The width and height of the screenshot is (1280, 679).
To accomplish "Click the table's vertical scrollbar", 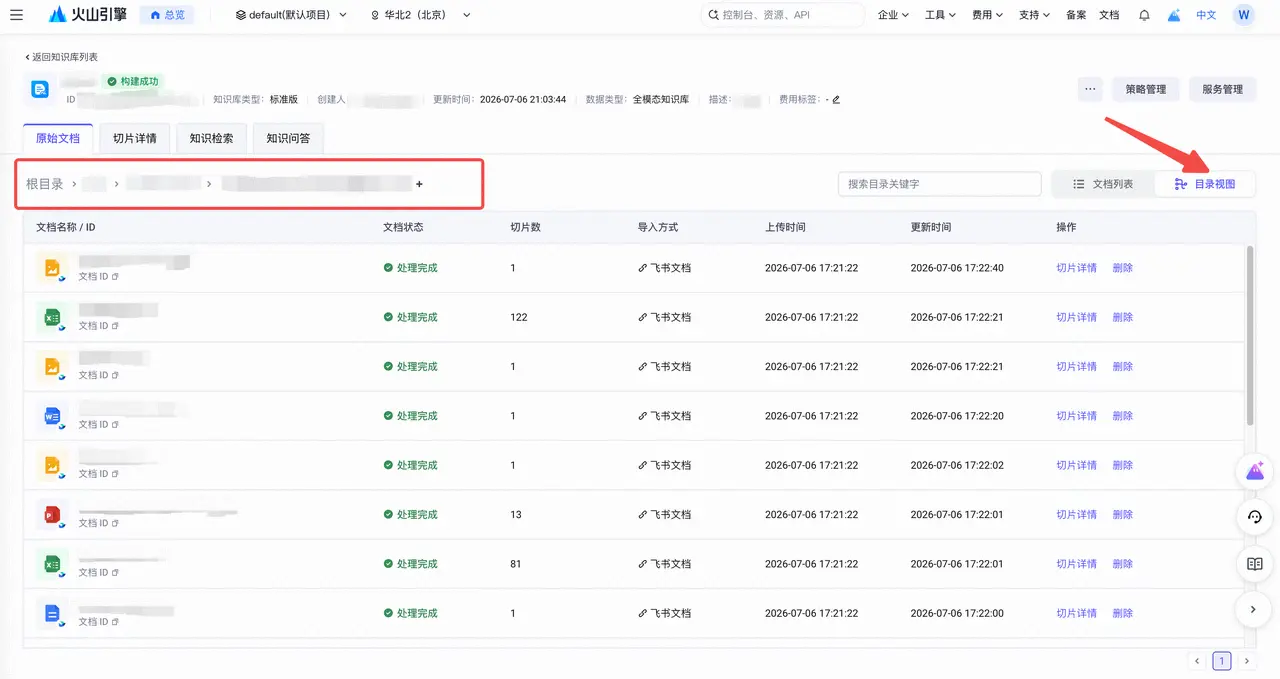I will click(1248, 335).
